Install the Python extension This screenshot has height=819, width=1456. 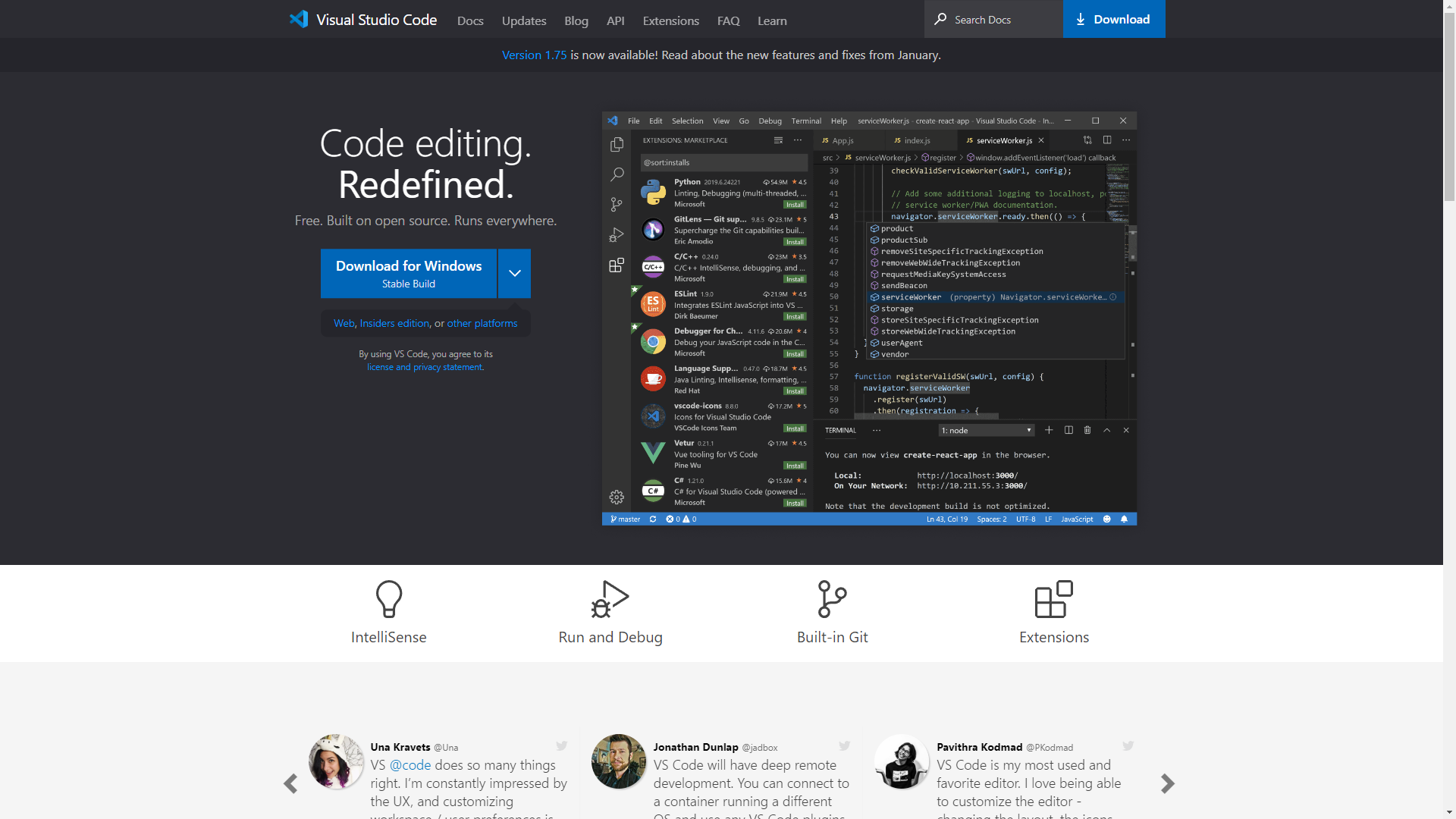click(x=795, y=205)
